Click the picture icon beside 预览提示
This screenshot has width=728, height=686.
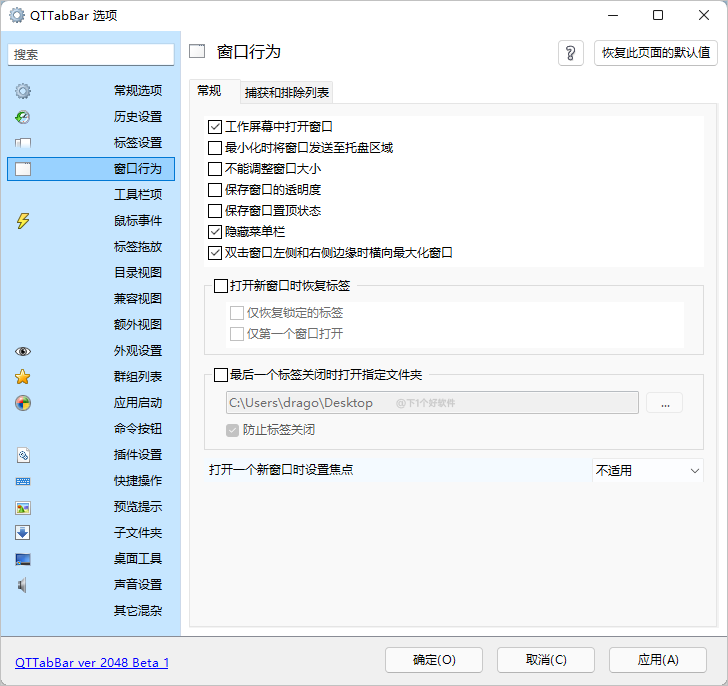point(23,508)
